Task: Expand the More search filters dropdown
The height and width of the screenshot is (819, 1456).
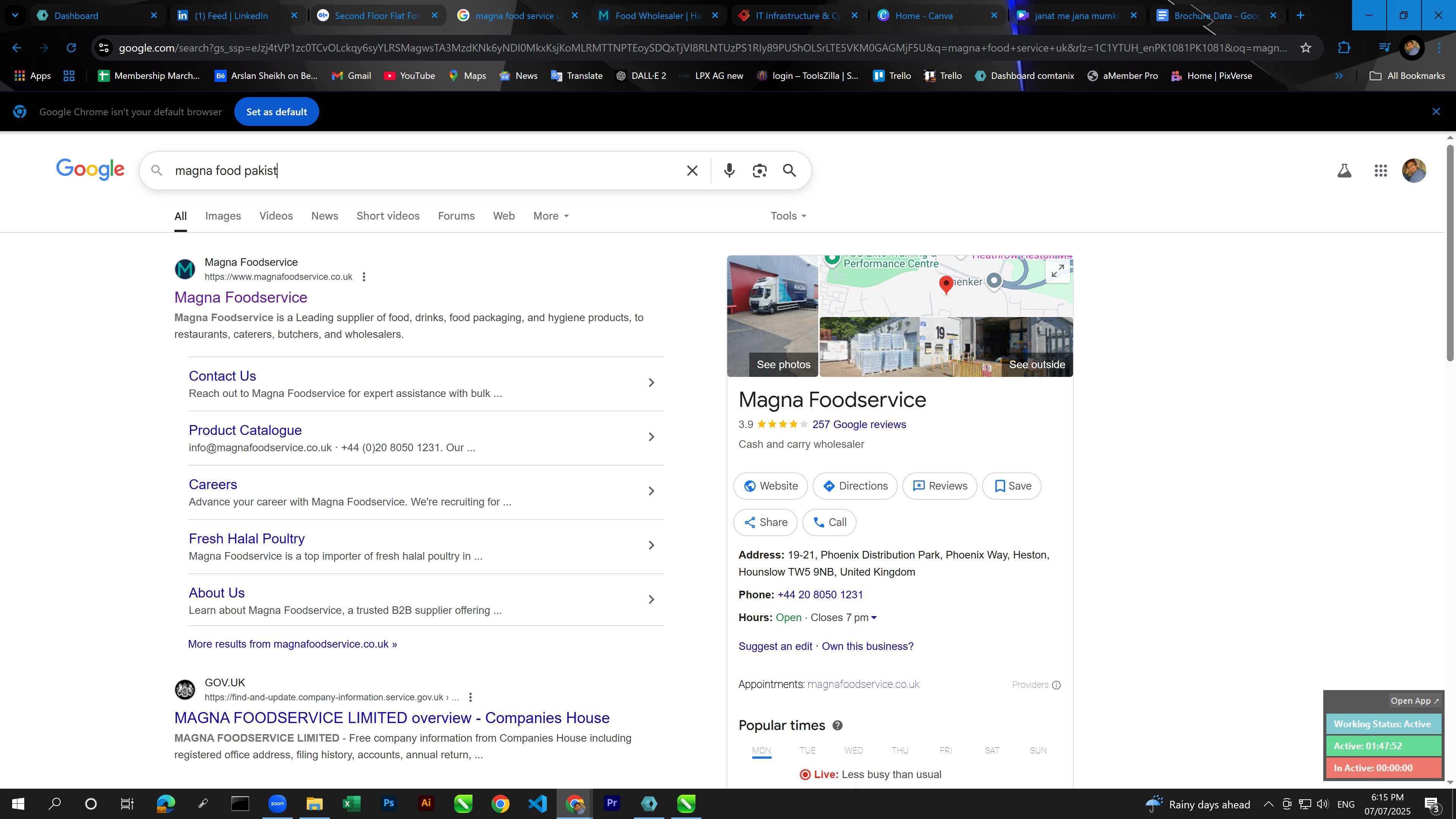Action: tap(551, 216)
